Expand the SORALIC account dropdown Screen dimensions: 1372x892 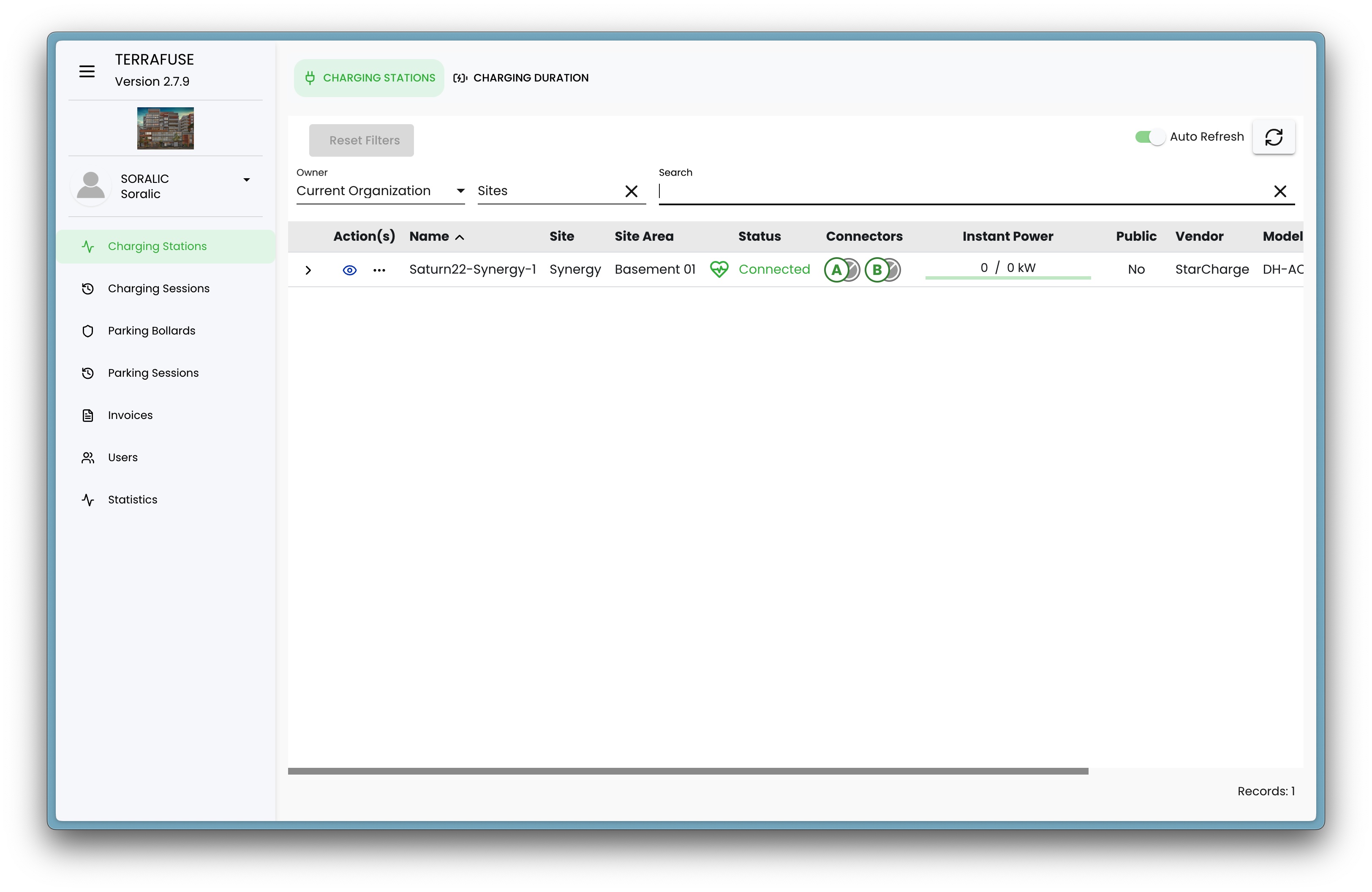(x=247, y=180)
